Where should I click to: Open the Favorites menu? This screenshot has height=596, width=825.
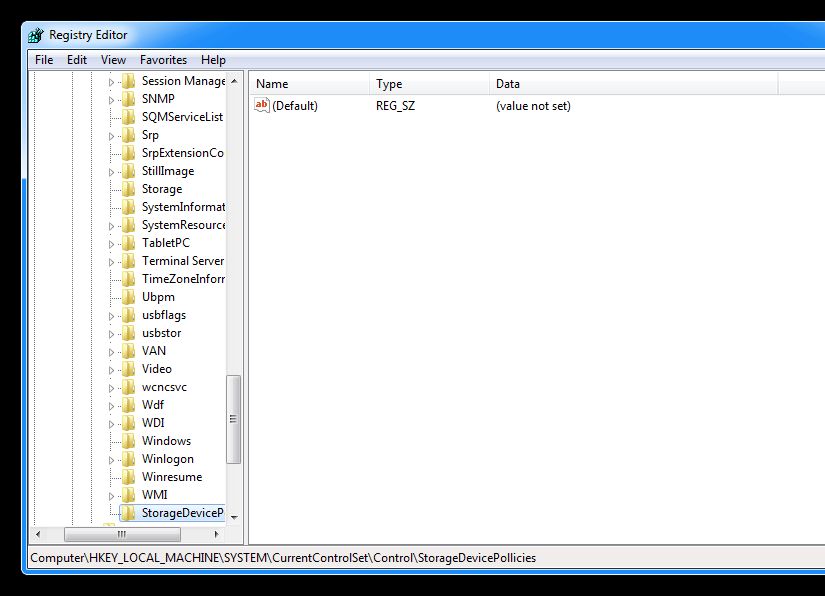163,60
